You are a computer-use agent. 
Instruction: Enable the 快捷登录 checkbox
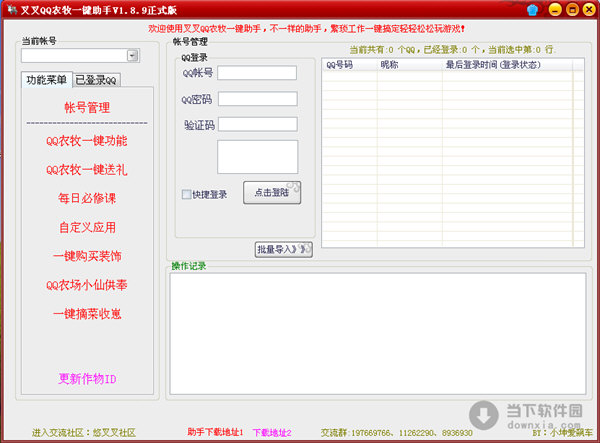click(x=186, y=194)
